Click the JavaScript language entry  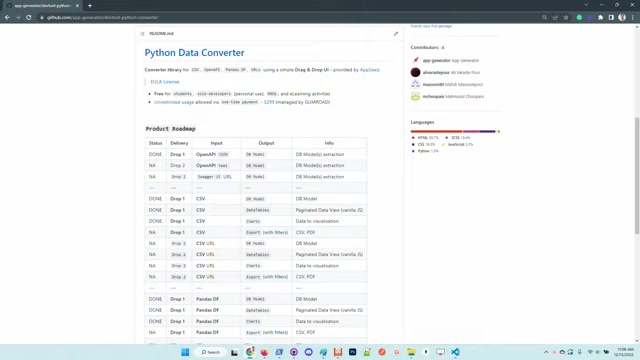pos(458,144)
